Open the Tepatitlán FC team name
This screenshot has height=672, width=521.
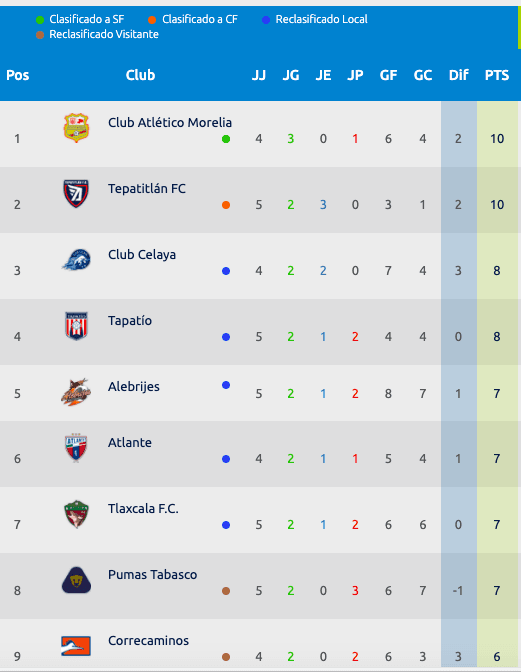tap(147, 189)
